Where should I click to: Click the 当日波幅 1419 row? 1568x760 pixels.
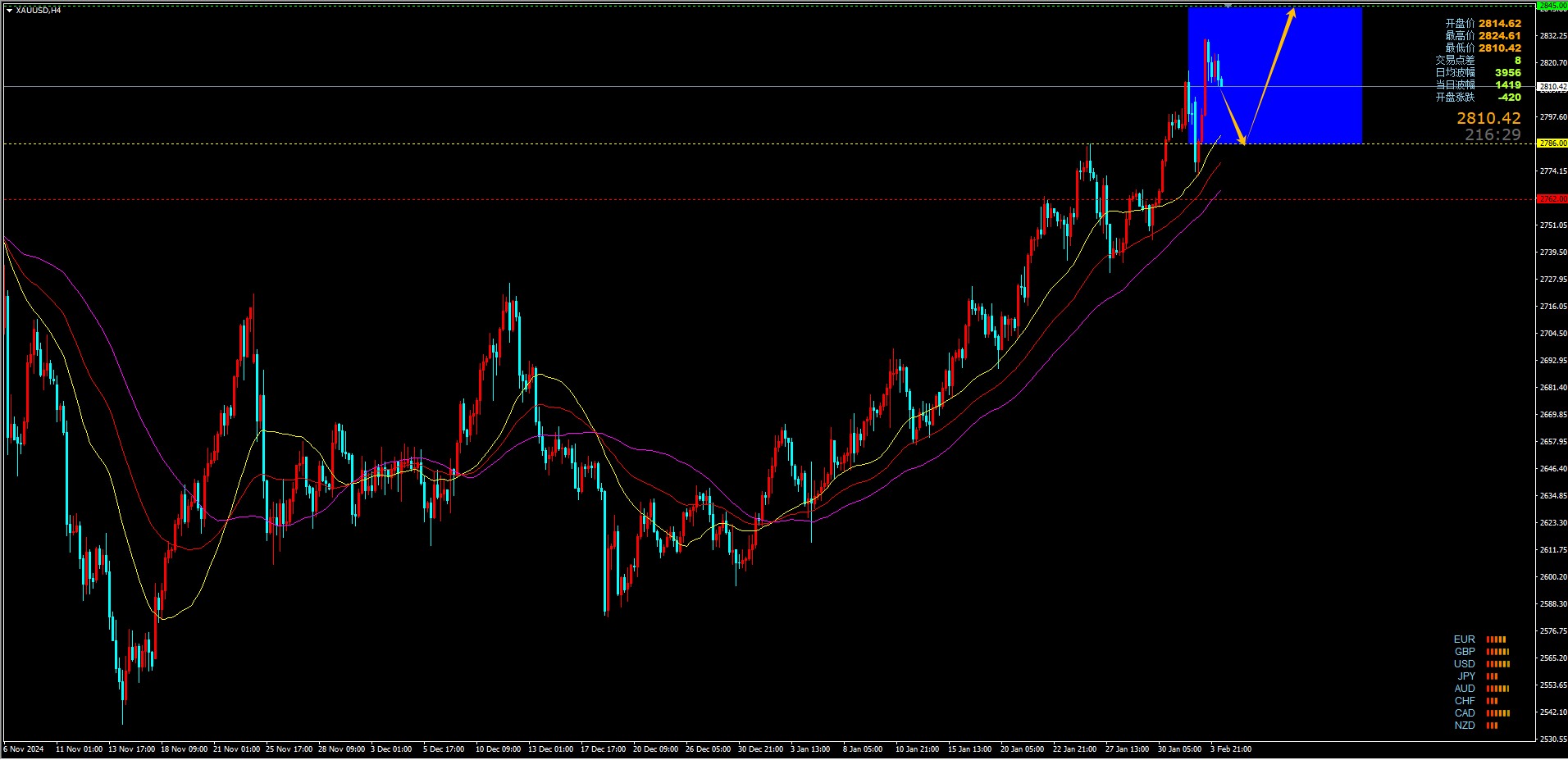(x=1478, y=85)
